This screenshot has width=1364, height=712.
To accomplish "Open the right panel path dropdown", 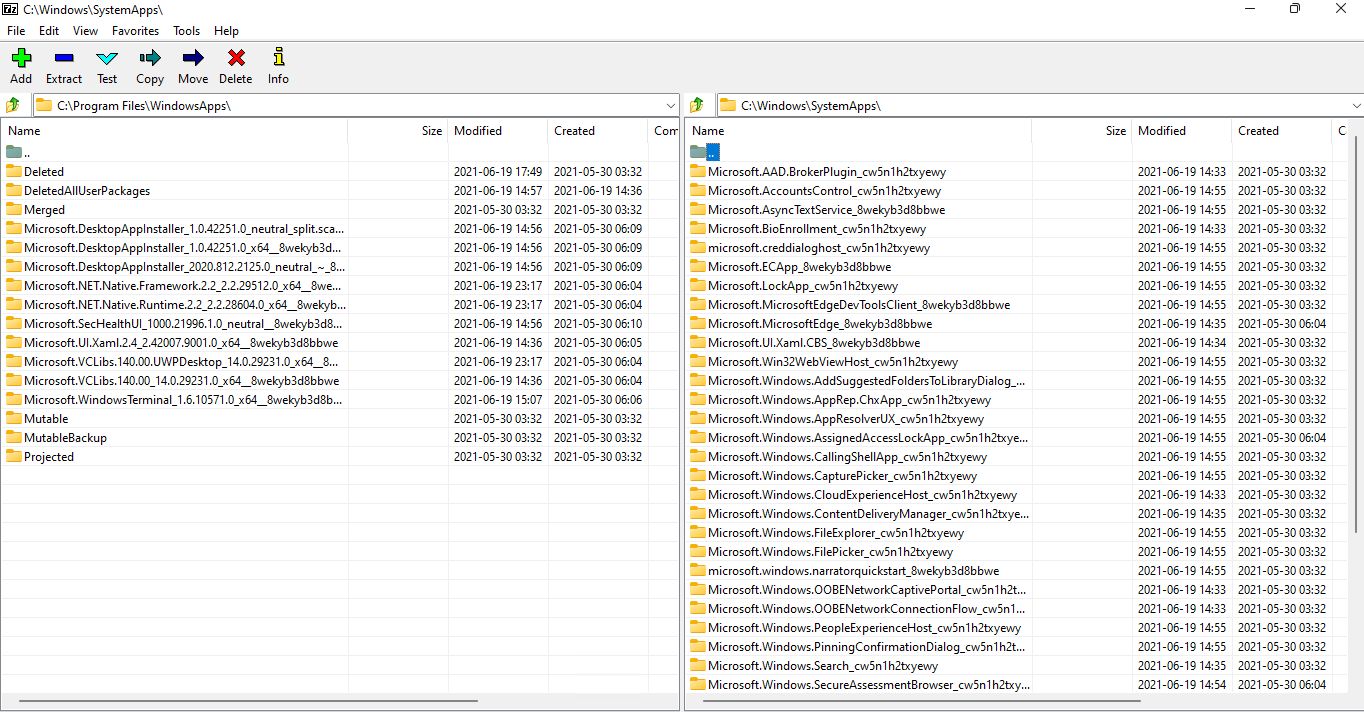I will coord(1355,105).
